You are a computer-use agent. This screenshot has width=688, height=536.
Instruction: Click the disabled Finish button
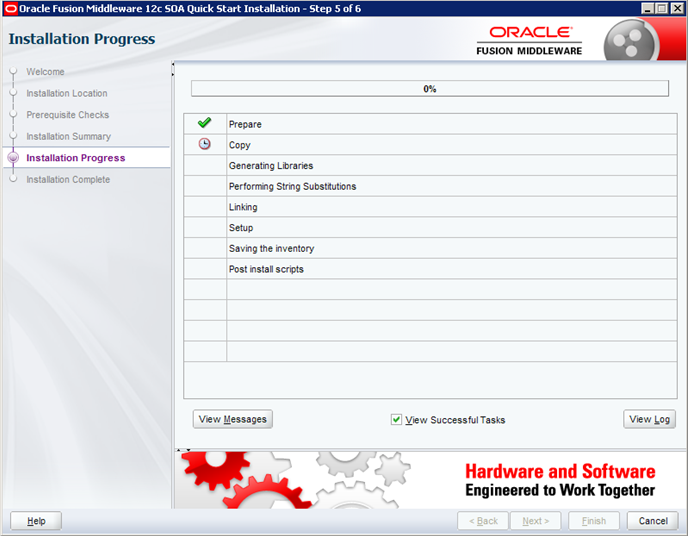pyautogui.click(x=594, y=521)
